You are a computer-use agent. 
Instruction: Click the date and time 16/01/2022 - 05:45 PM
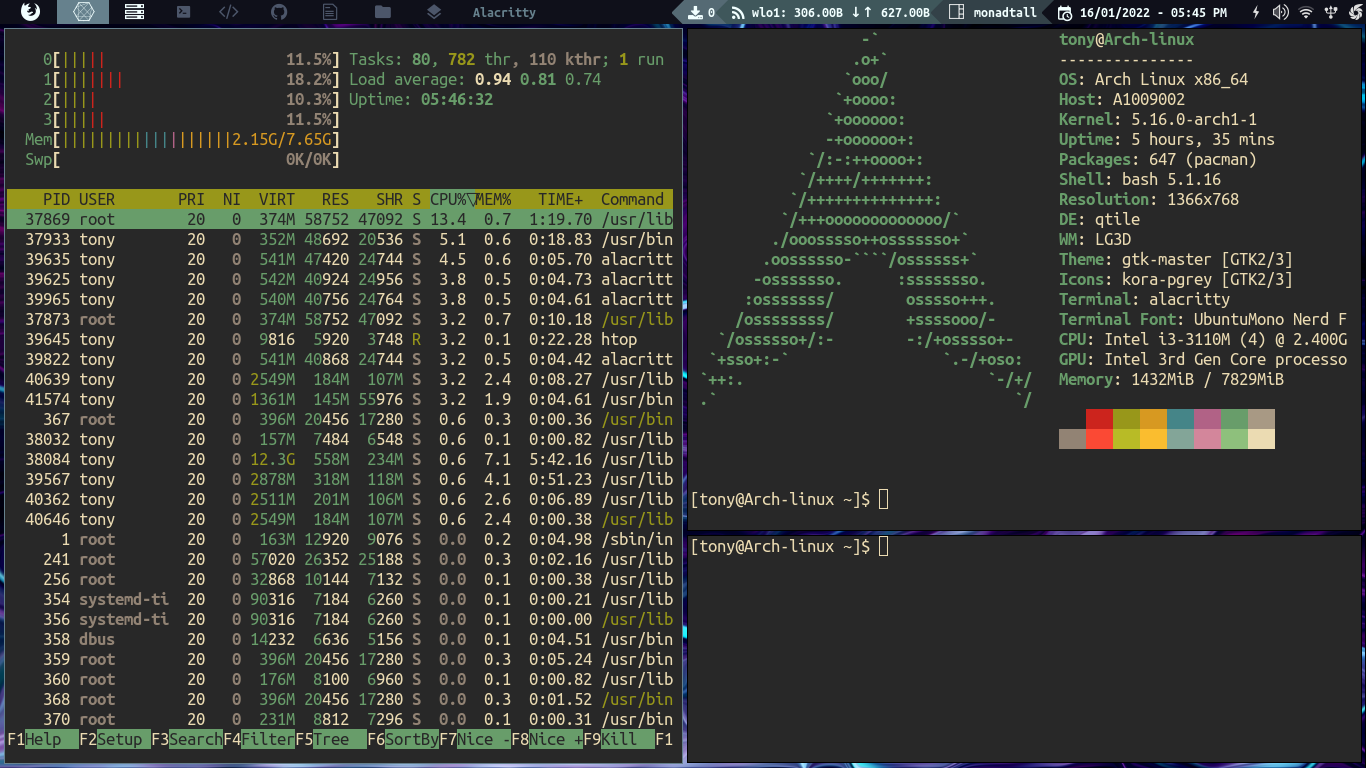(x=1154, y=13)
